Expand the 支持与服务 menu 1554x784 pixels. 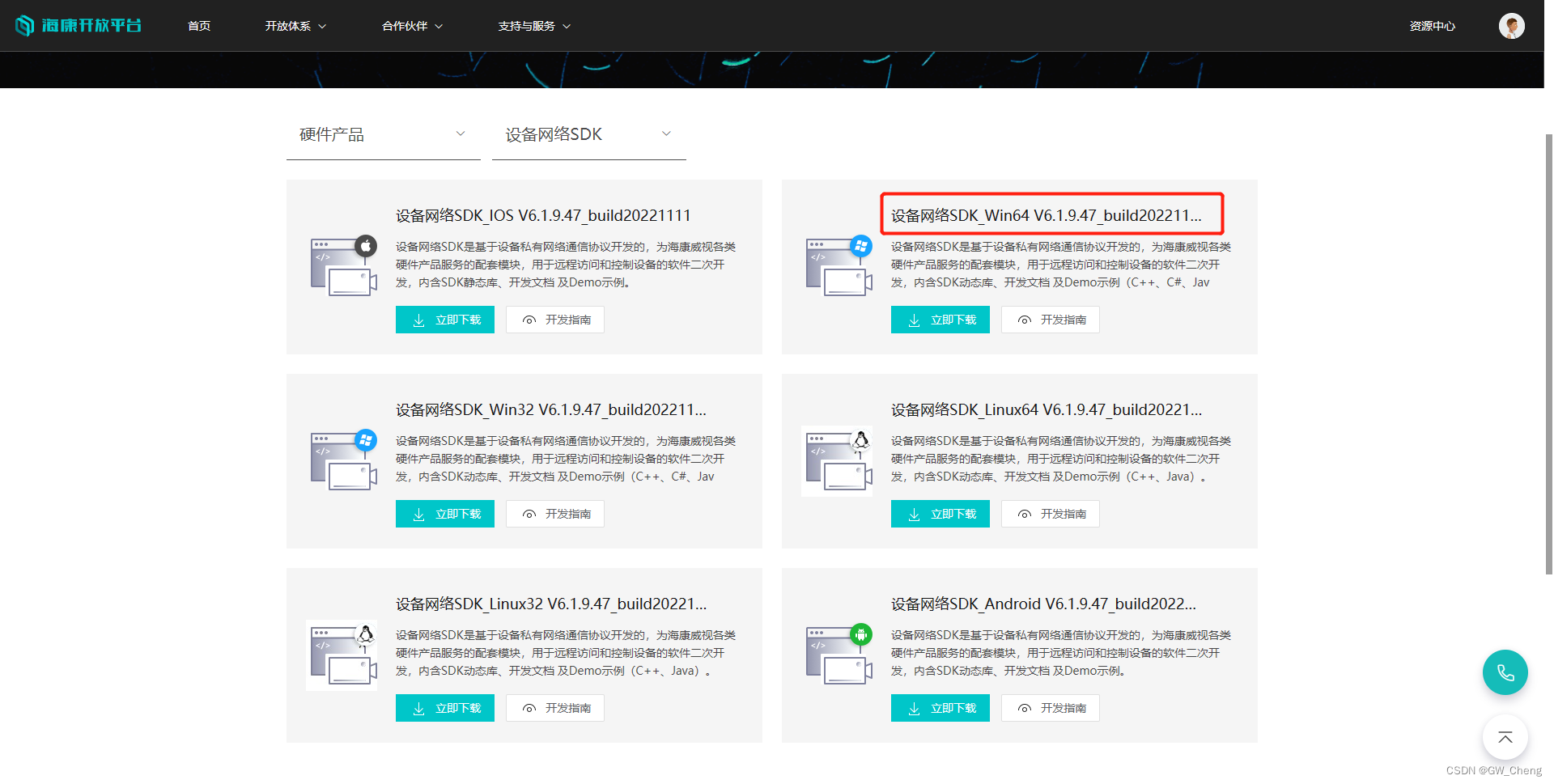[x=534, y=26]
